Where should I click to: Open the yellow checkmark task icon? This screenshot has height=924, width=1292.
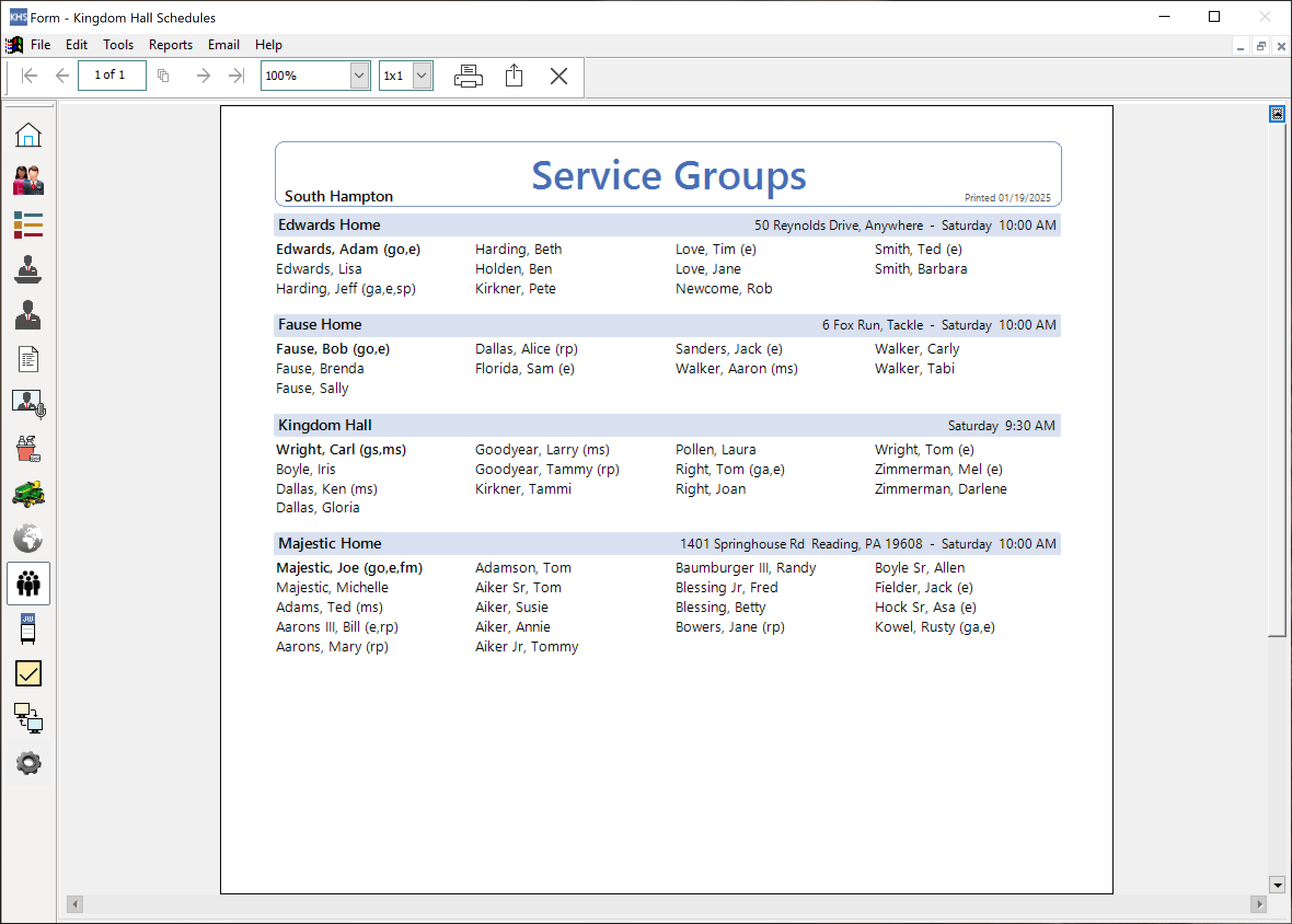tap(28, 674)
